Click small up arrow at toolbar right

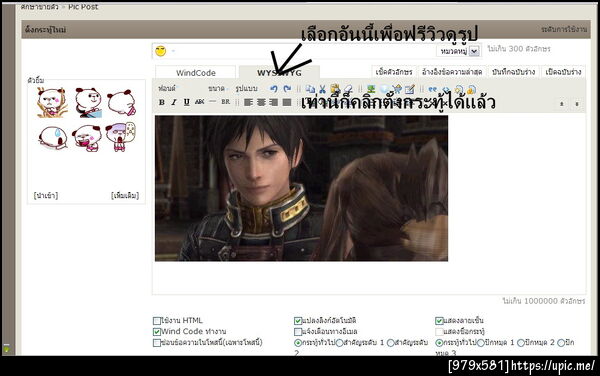tap(562, 104)
